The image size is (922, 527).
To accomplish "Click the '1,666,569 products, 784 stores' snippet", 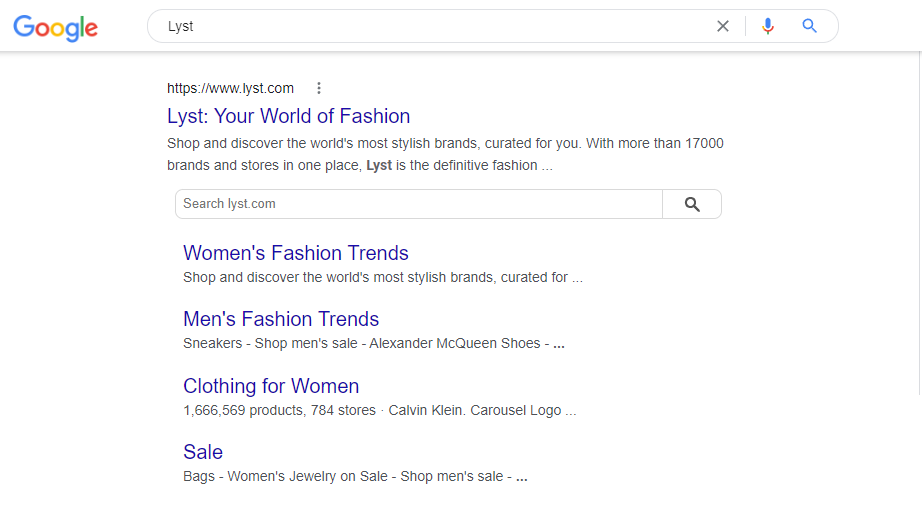I will click(379, 410).
